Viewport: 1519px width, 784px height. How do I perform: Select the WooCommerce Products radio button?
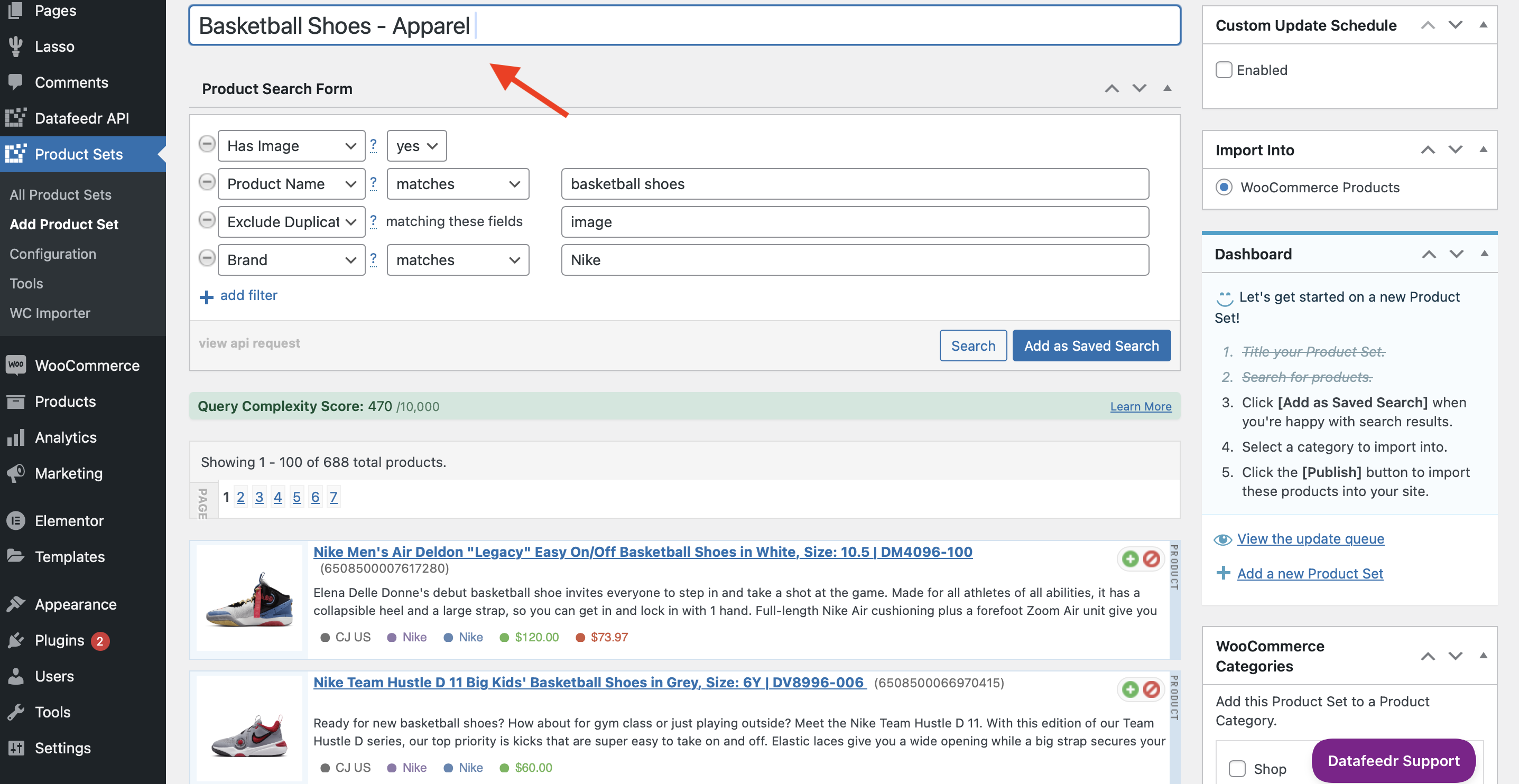[x=1224, y=188]
